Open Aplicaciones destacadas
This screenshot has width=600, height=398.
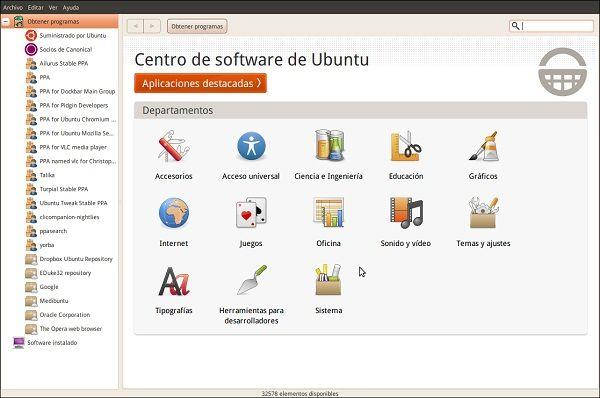click(200, 83)
